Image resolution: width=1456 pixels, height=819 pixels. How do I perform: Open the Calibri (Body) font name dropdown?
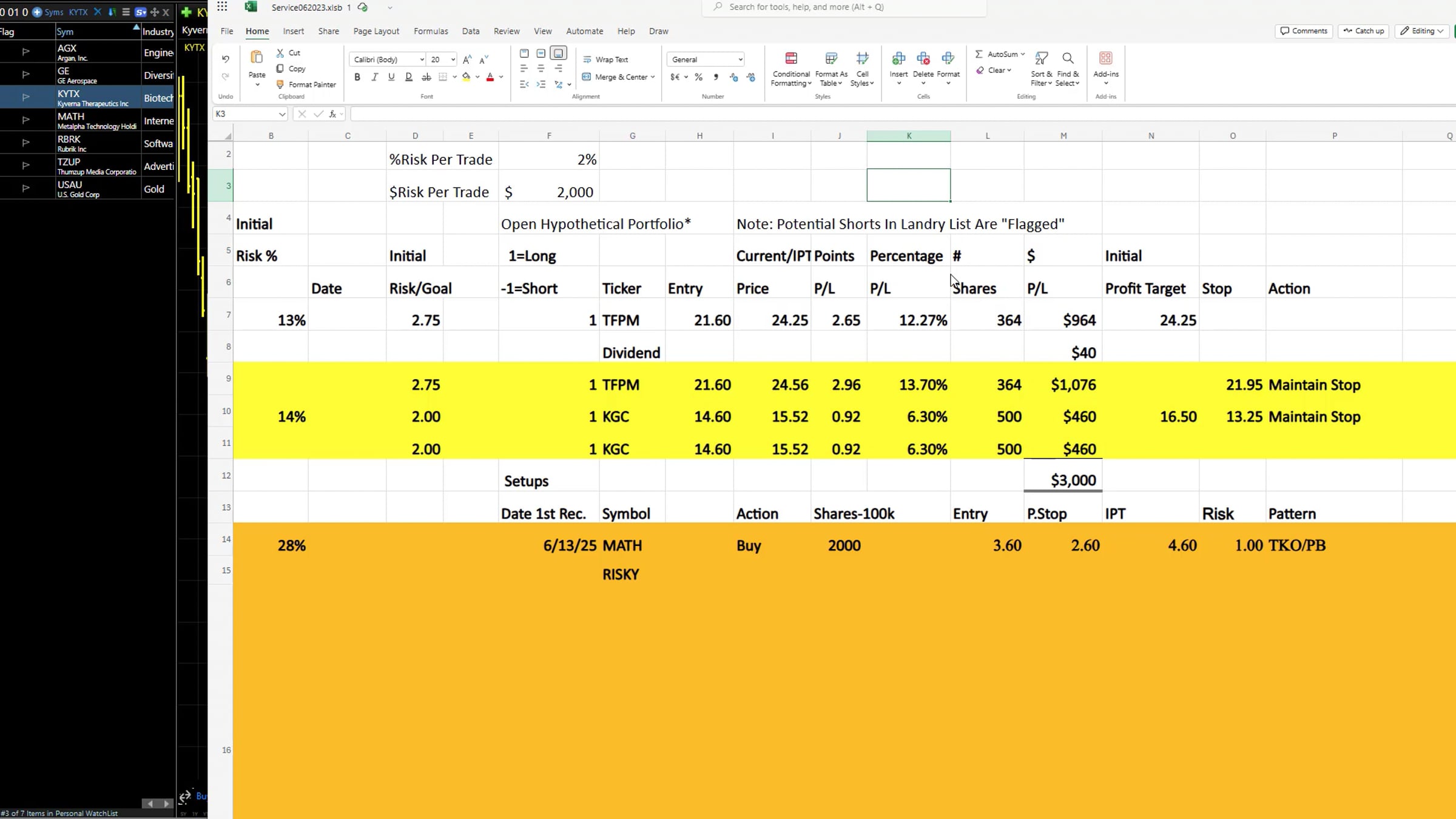click(422, 59)
